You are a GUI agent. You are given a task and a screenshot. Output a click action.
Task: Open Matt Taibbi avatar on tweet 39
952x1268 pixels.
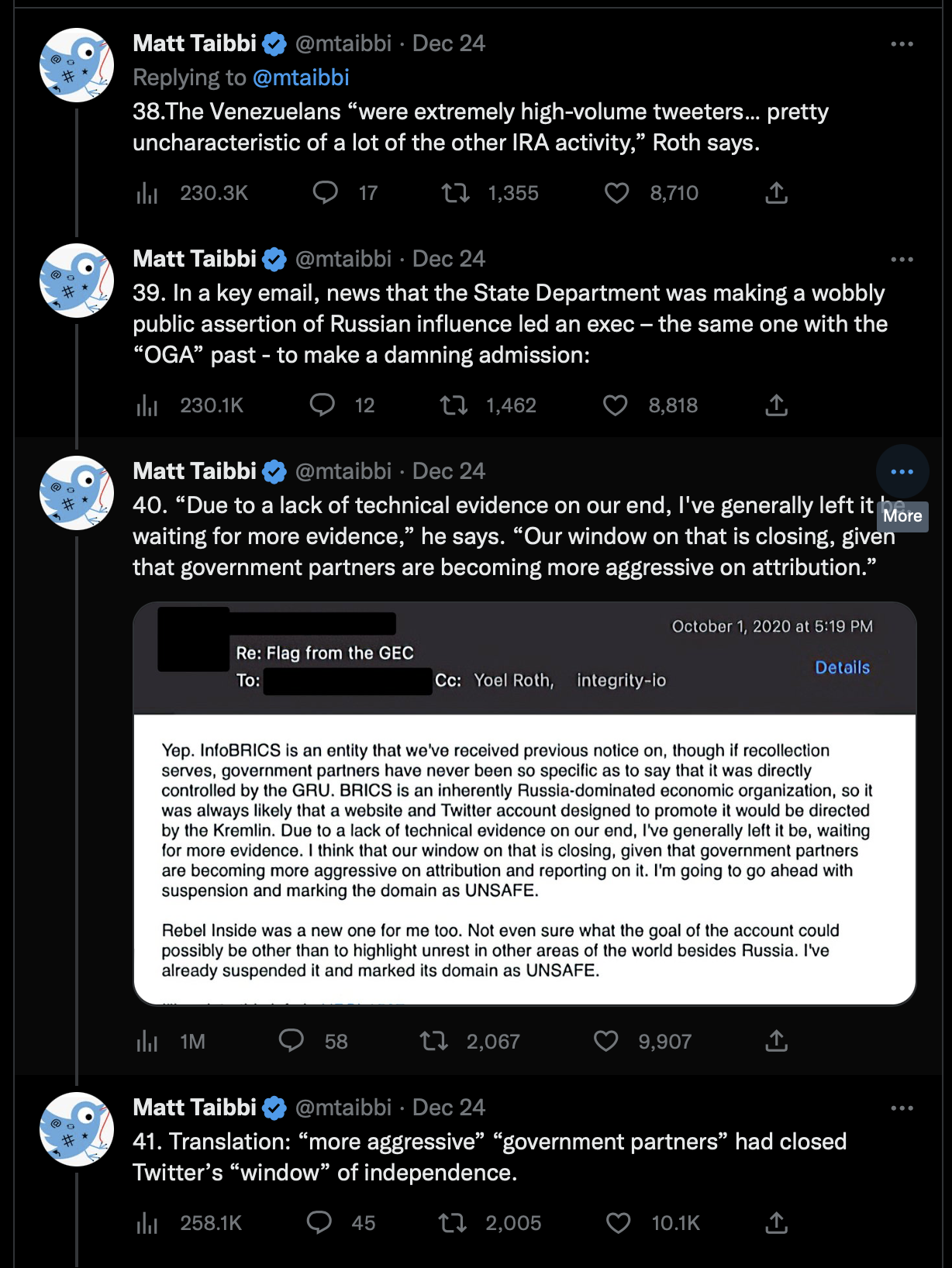click(x=77, y=281)
